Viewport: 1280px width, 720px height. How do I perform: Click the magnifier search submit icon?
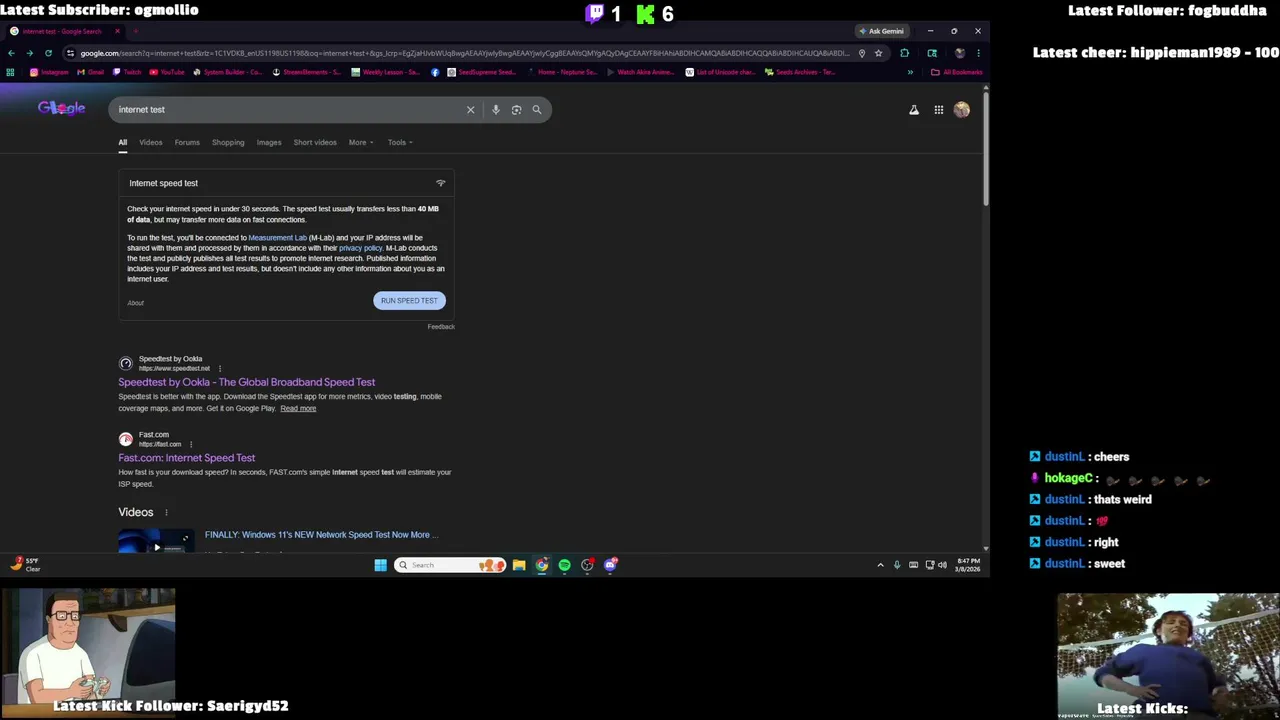point(537,110)
